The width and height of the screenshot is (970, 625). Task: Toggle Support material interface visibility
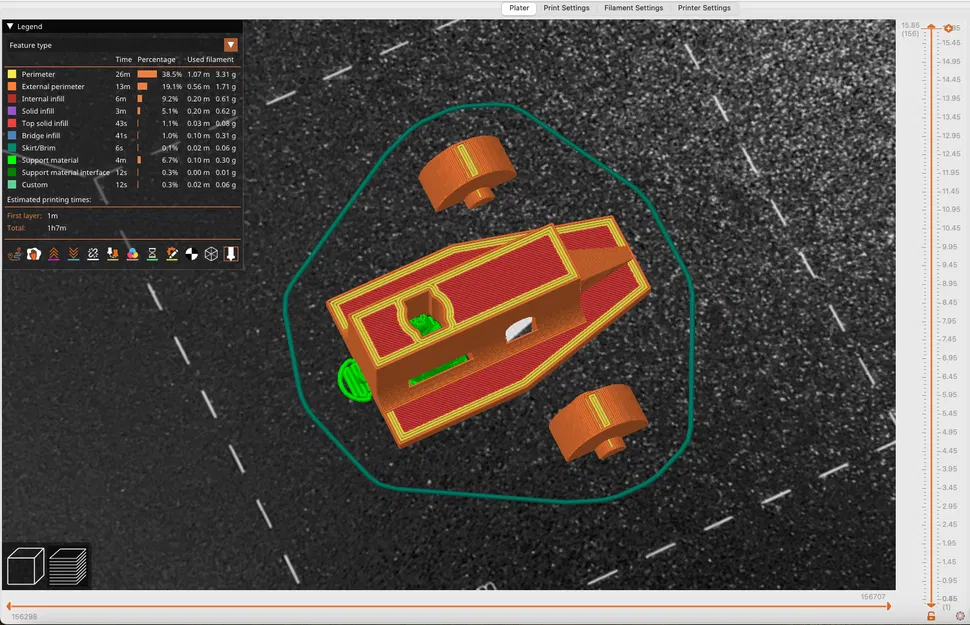[122, 173]
